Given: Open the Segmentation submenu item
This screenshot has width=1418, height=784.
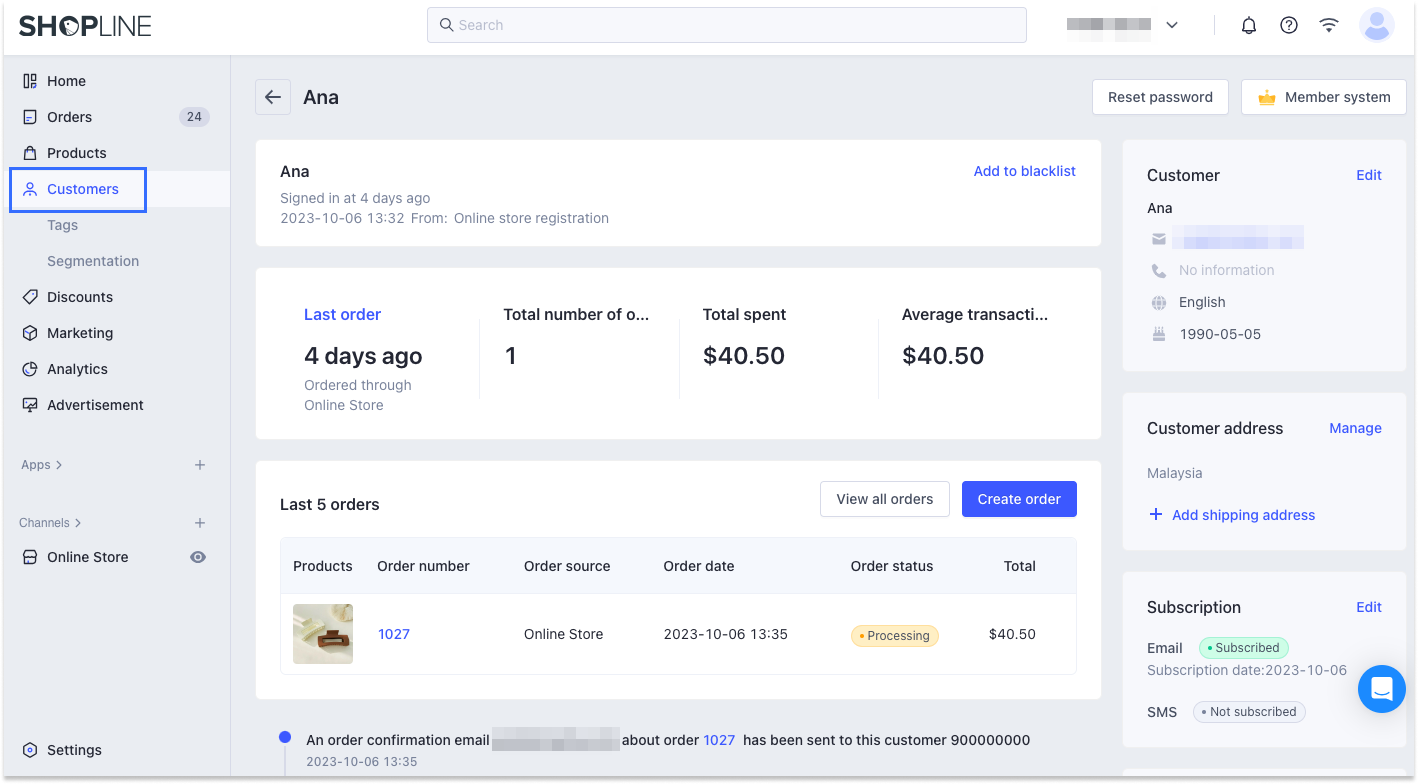Looking at the screenshot, I should tap(93, 261).
